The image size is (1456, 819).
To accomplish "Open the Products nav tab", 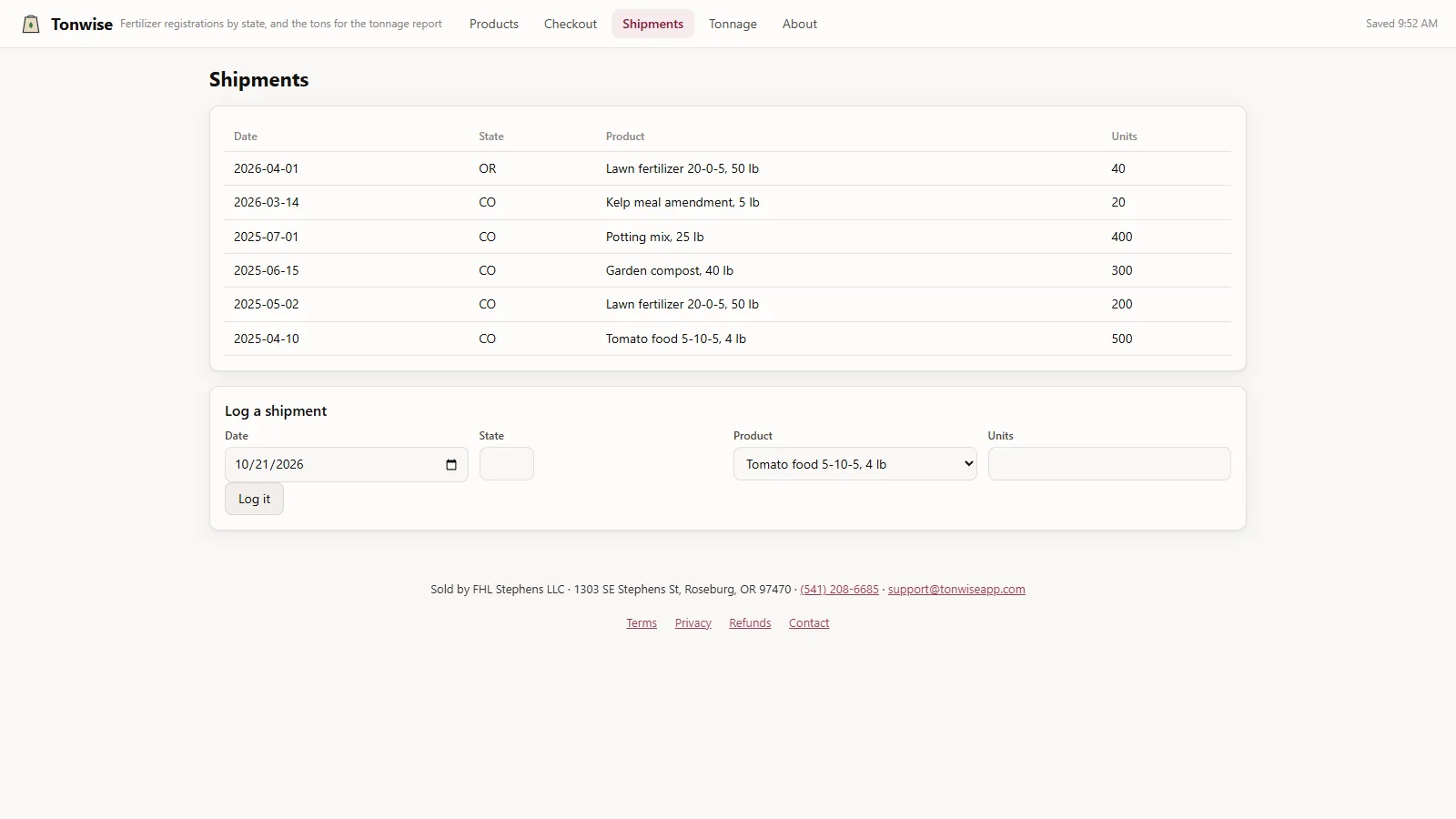I will coord(494,24).
